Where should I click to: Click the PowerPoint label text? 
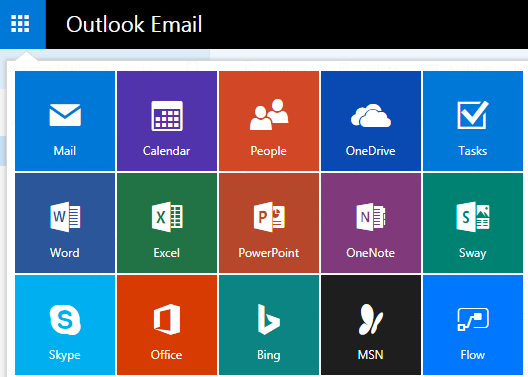click(x=269, y=253)
